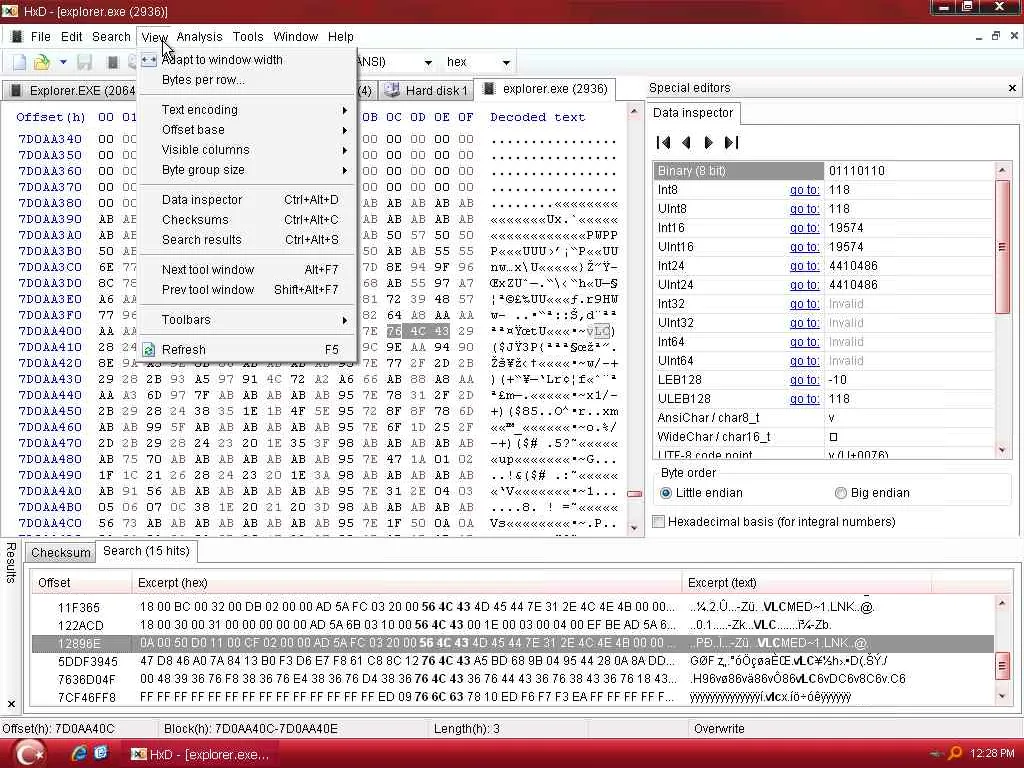Switch to the Explorer.EXE (2064) tab

coord(72,90)
